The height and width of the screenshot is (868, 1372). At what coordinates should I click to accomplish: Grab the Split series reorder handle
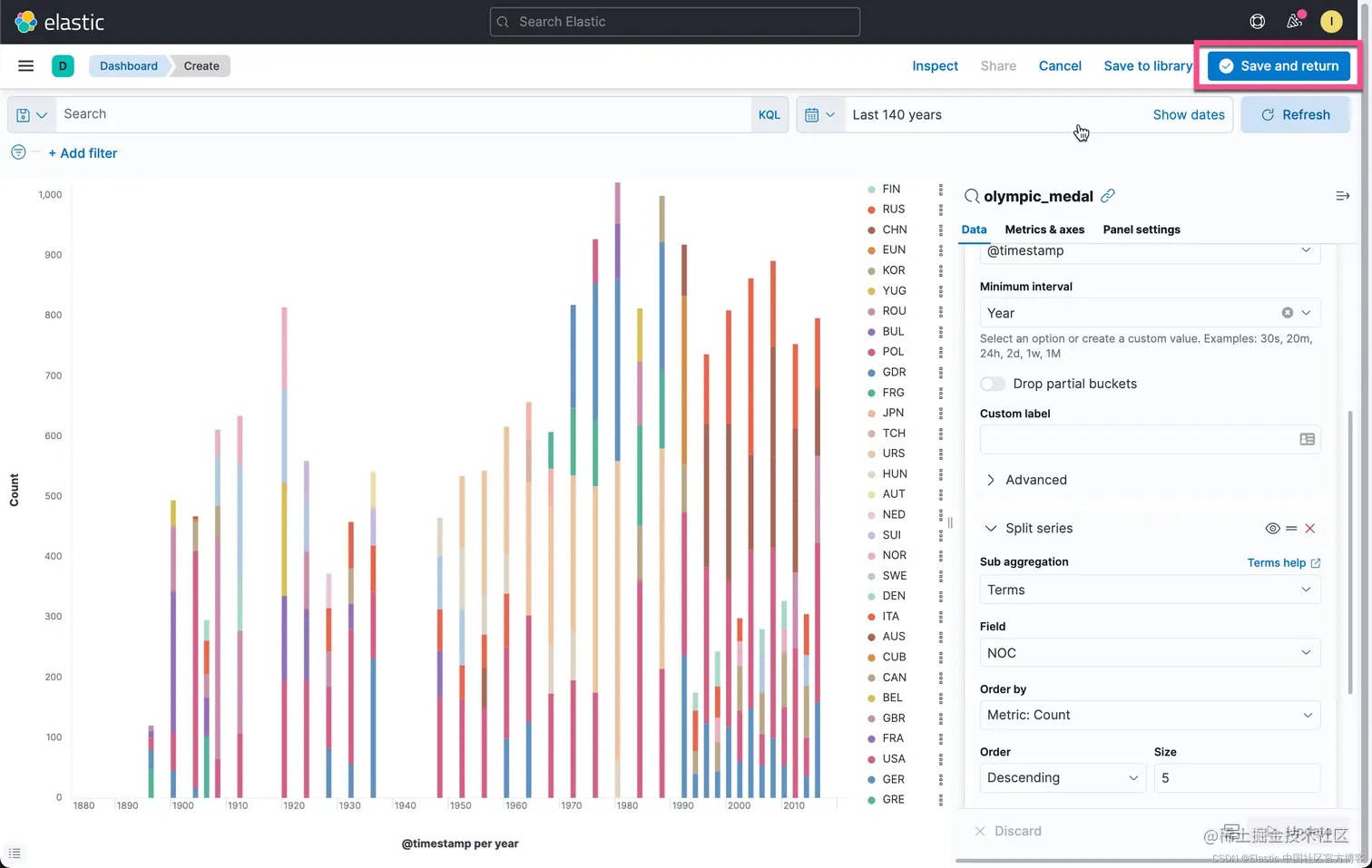coord(1291,529)
